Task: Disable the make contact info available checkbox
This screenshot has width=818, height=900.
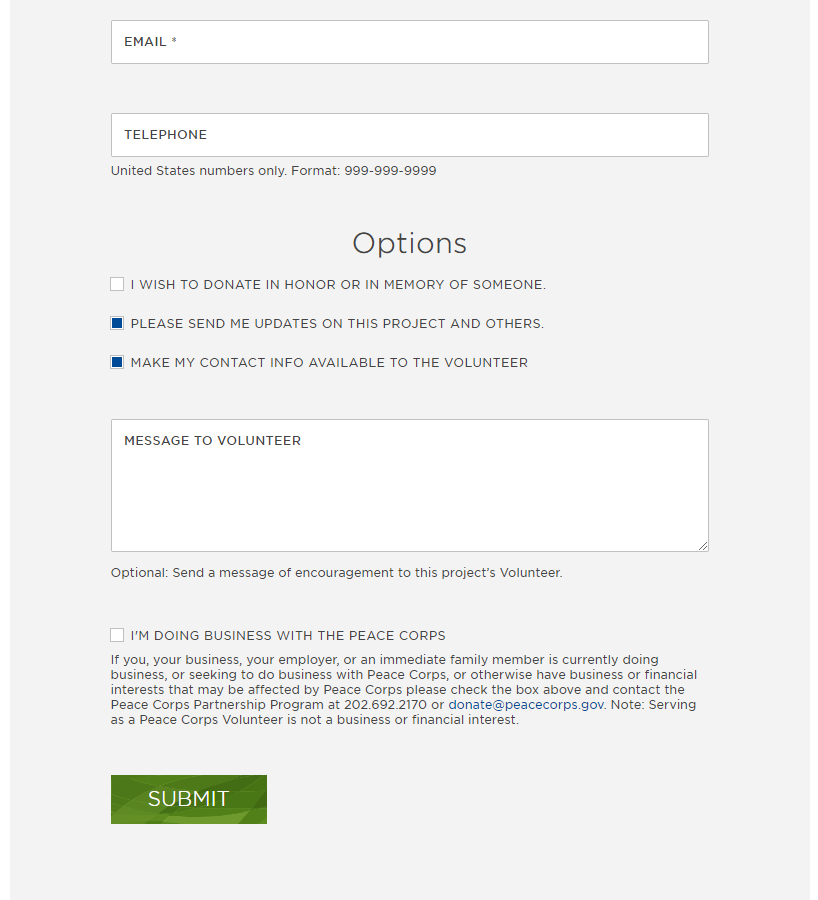Action: [x=117, y=363]
